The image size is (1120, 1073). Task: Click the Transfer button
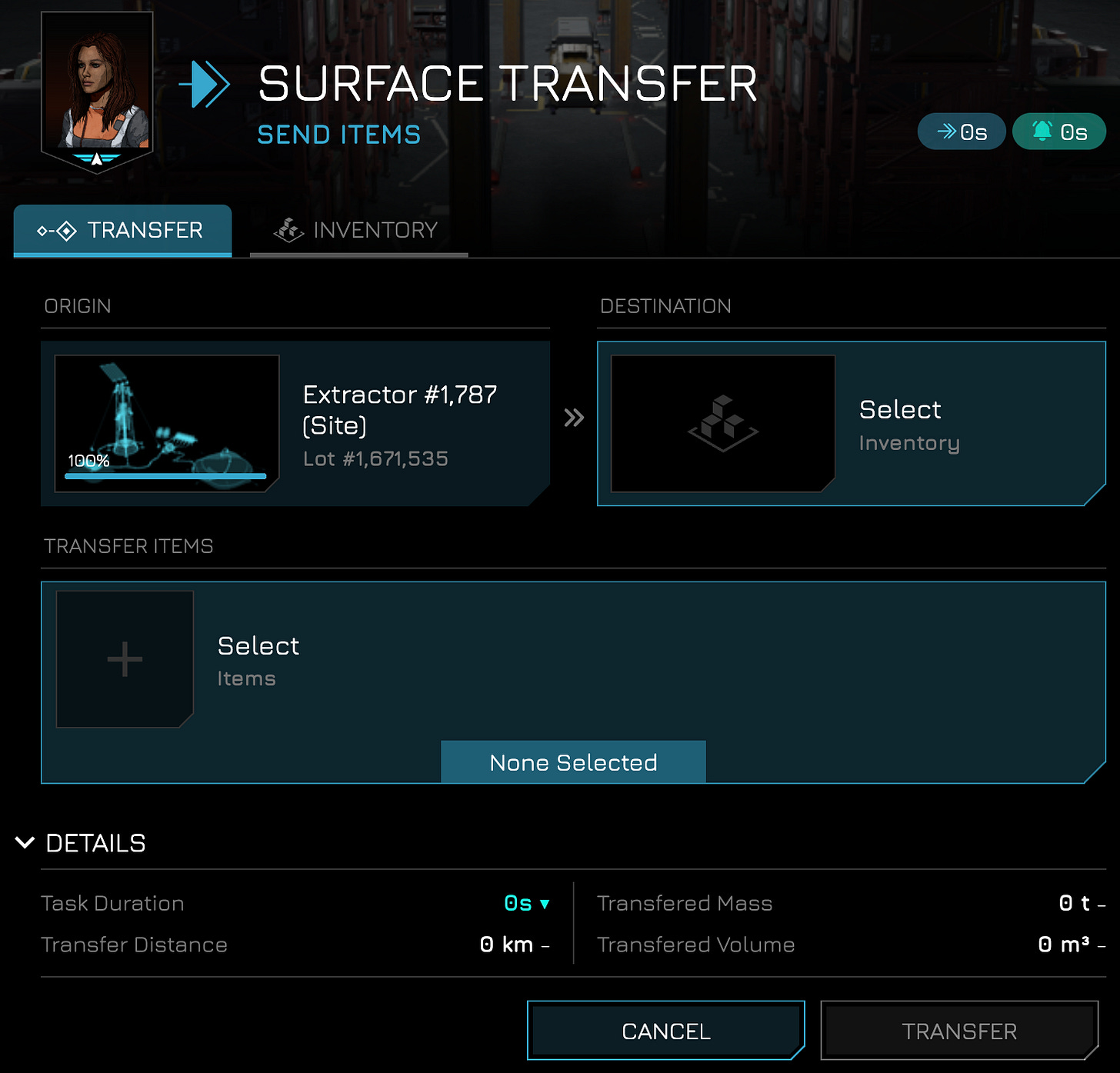(959, 1031)
